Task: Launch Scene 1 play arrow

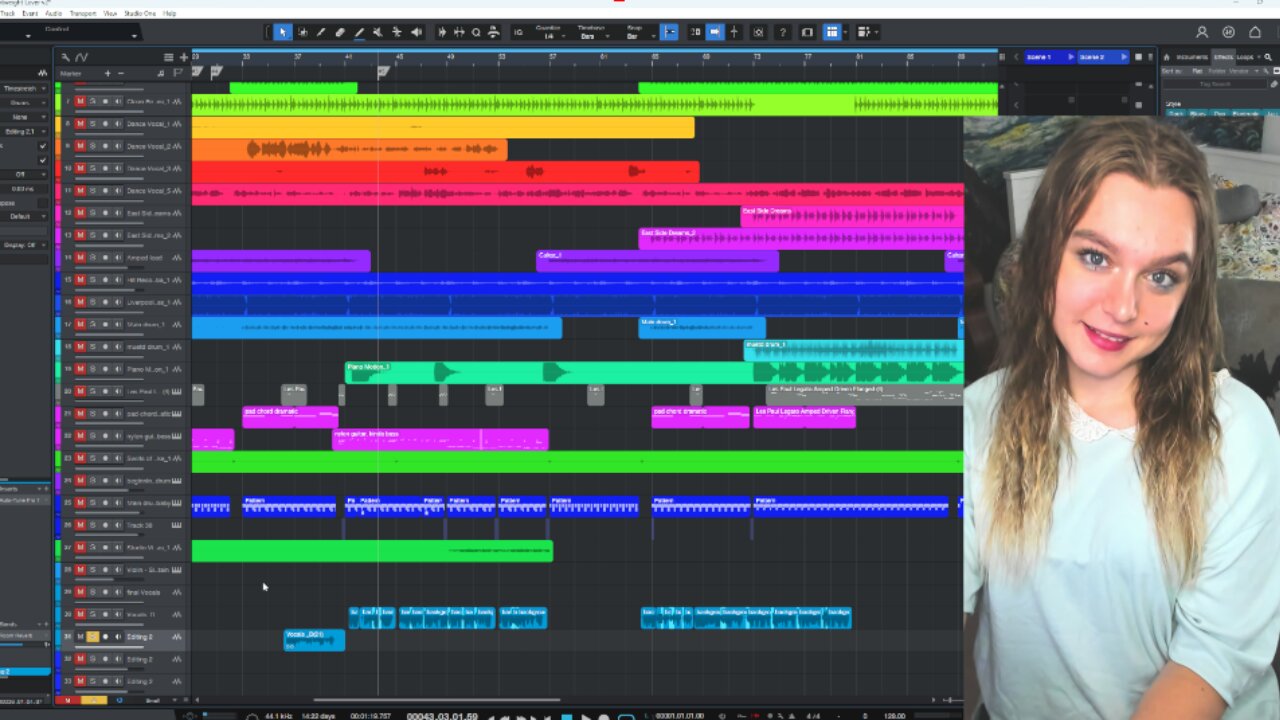Action: pos(1071,57)
